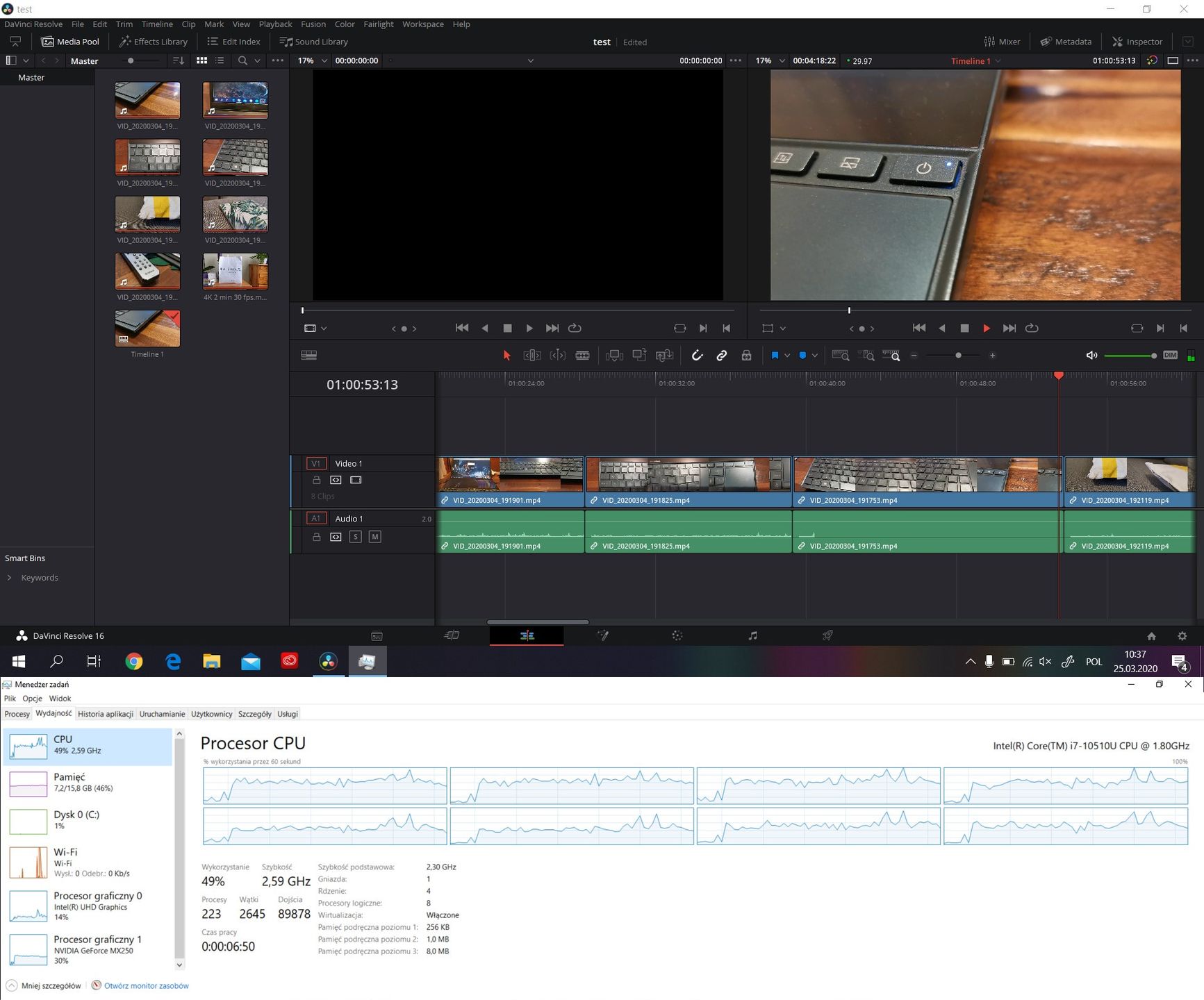
Task: Toggle the DIM audio button
Action: point(1171,355)
